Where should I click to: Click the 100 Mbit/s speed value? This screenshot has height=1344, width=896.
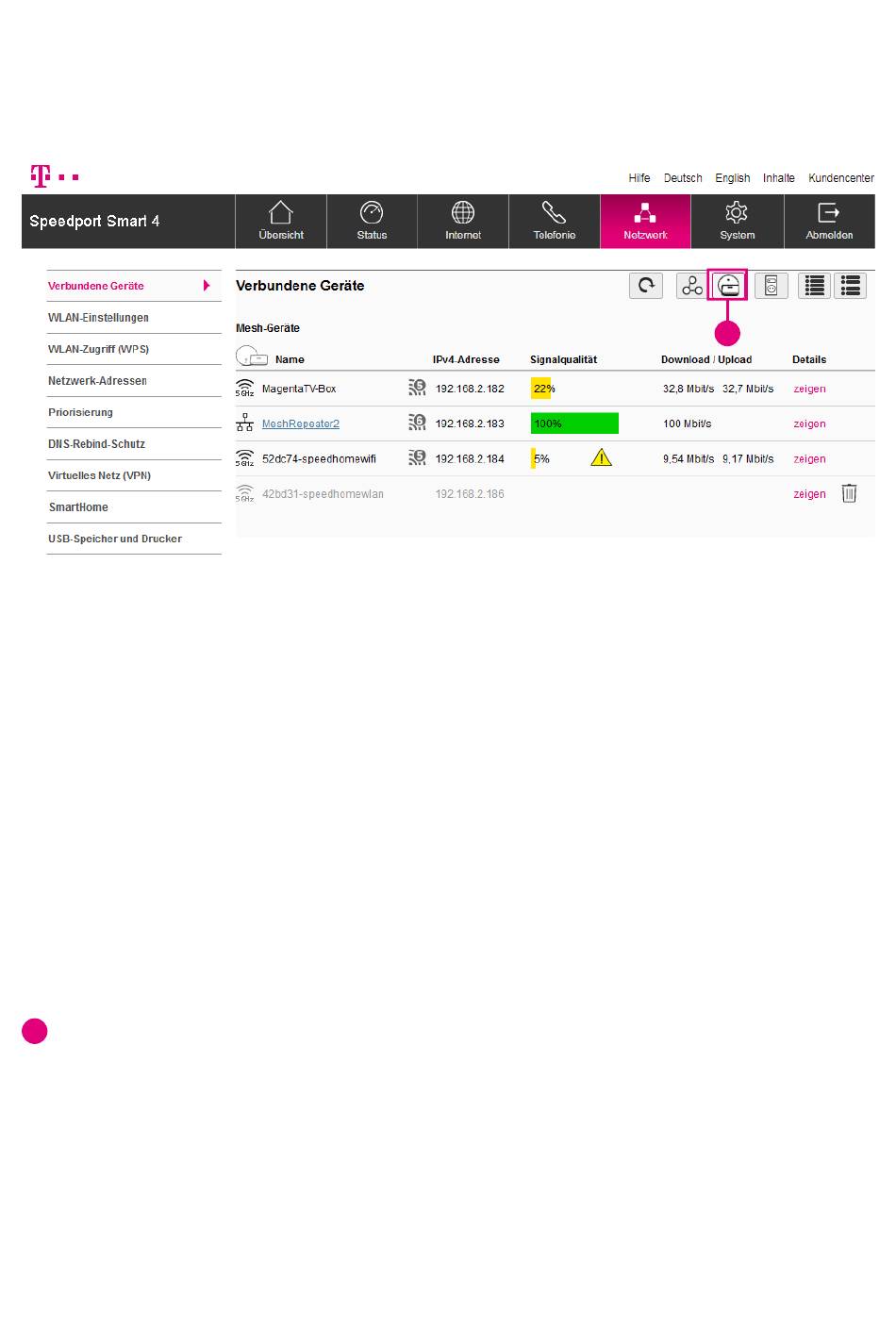688,423
